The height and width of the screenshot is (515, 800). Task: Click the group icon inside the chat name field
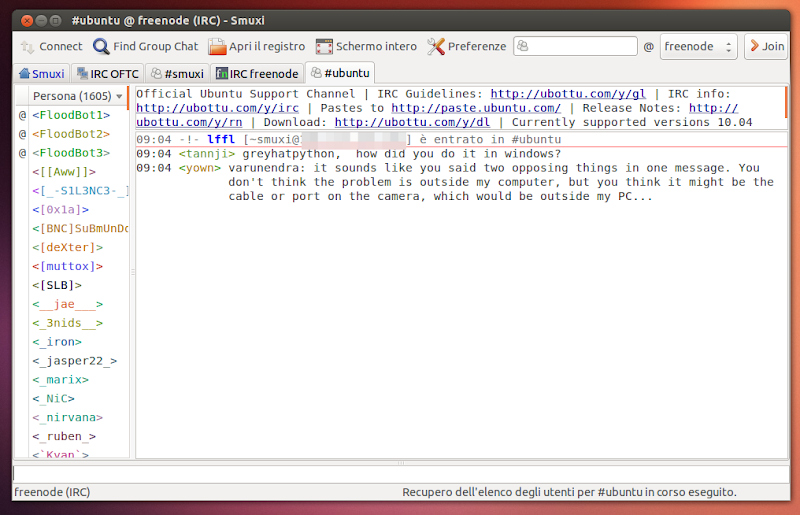point(522,46)
